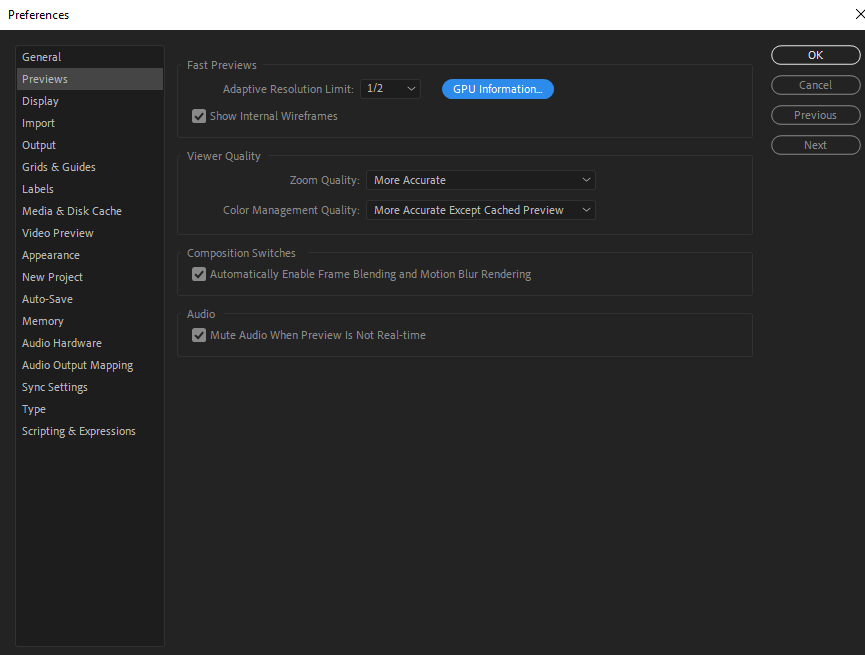This screenshot has width=865, height=655.
Task: Toggle Show Internal Wireframes
Action: point(199,116)
